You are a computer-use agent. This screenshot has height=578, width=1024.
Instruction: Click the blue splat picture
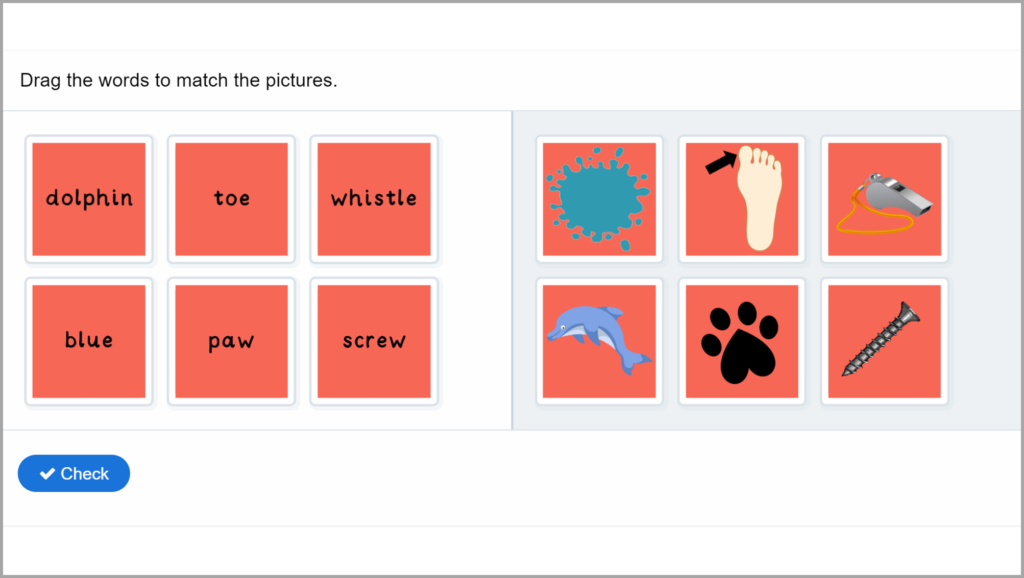click(599, 198)
